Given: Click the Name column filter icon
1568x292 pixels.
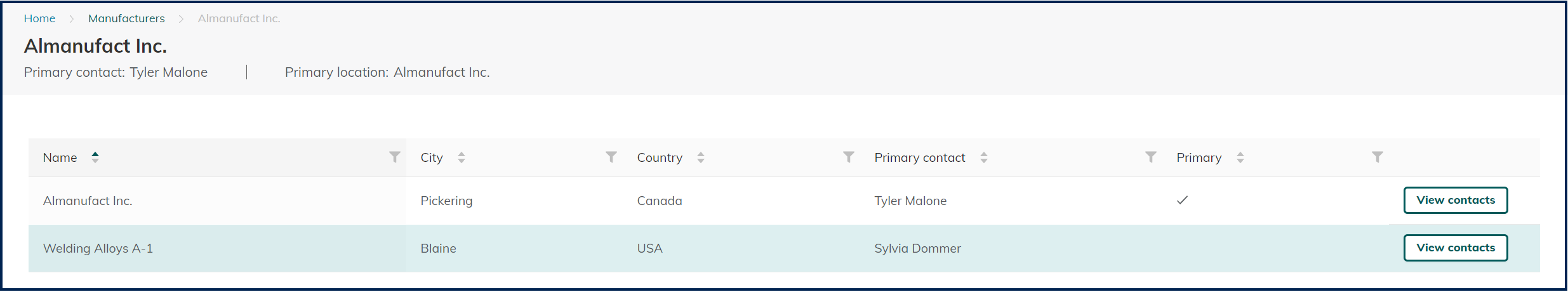Looking at the screenshot, I should point(394,157).
